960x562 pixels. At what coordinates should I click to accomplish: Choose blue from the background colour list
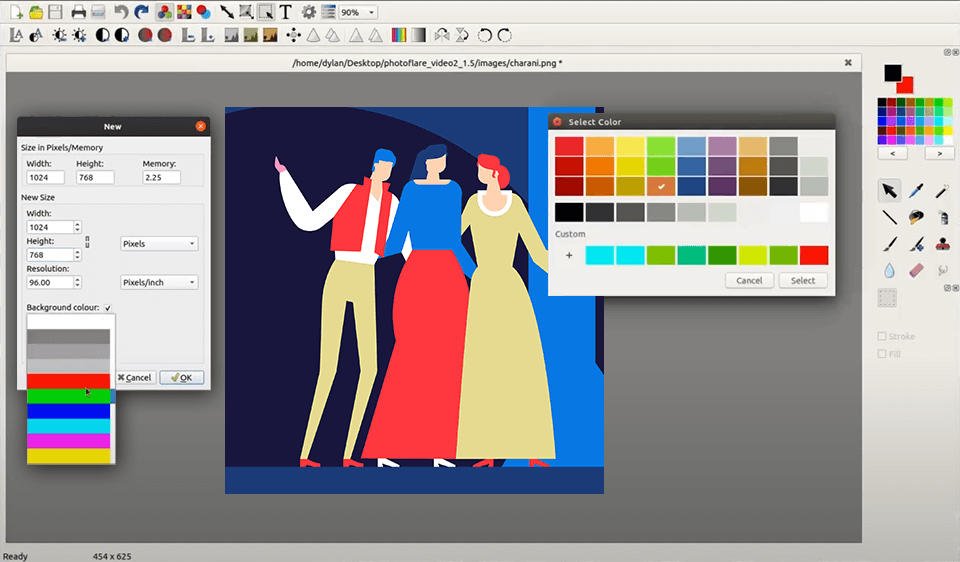pos(69,411)
